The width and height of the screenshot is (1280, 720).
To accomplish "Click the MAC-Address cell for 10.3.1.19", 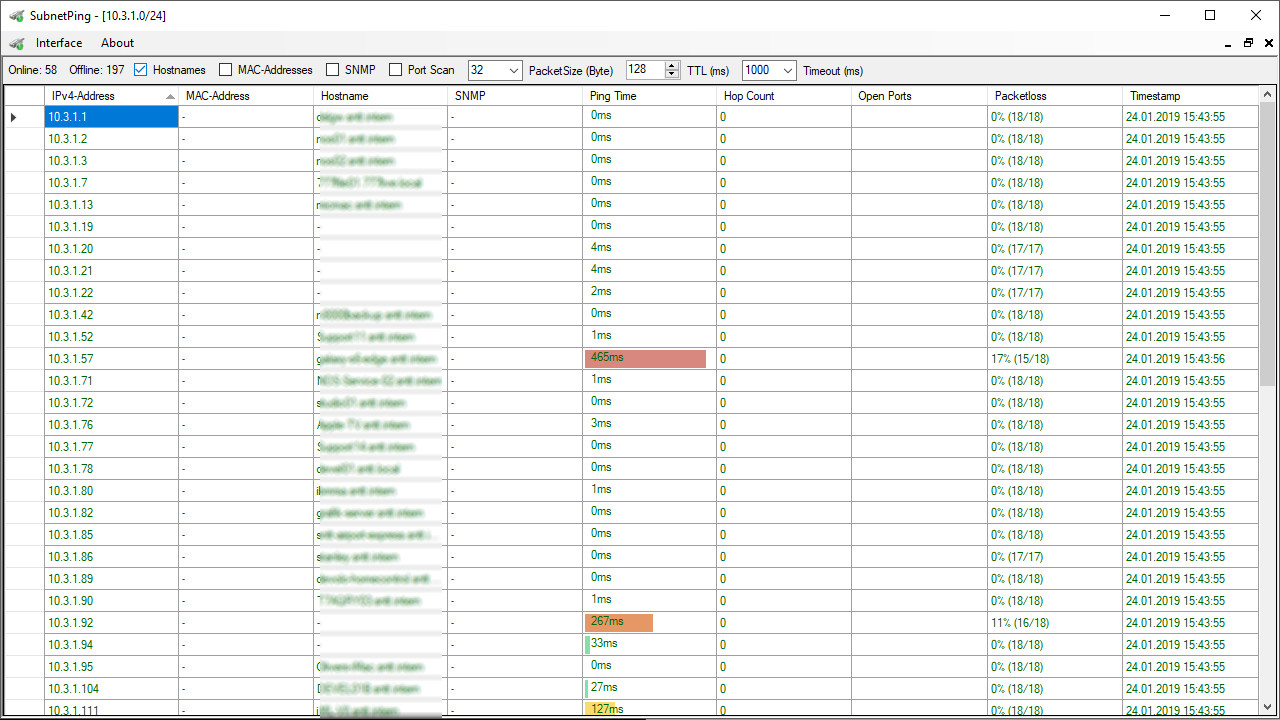I will click(246, 227).
